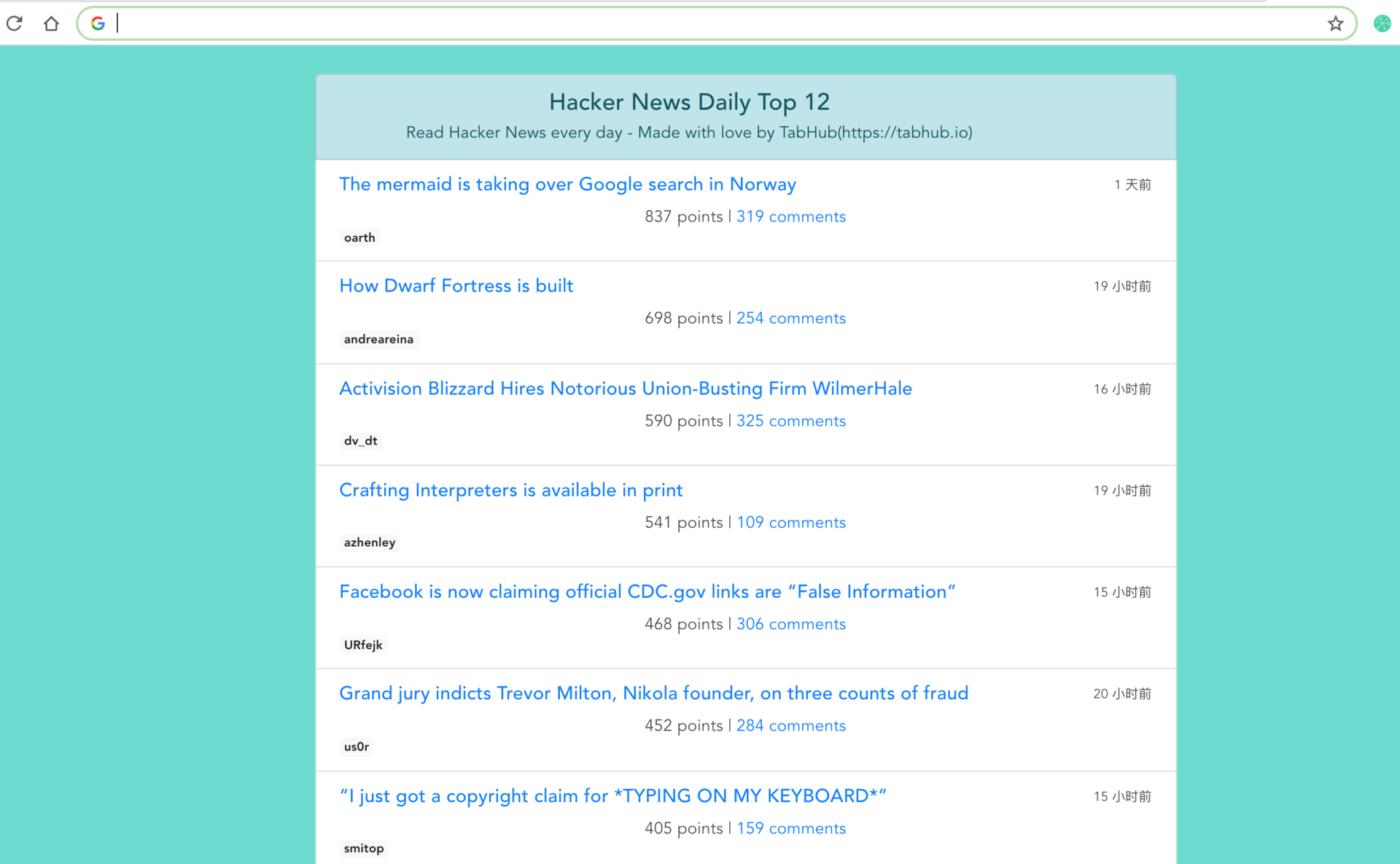1400x864 pixels.
Task: View 109 comments on Crafting Interpreters
Action: tap(791, 522)
